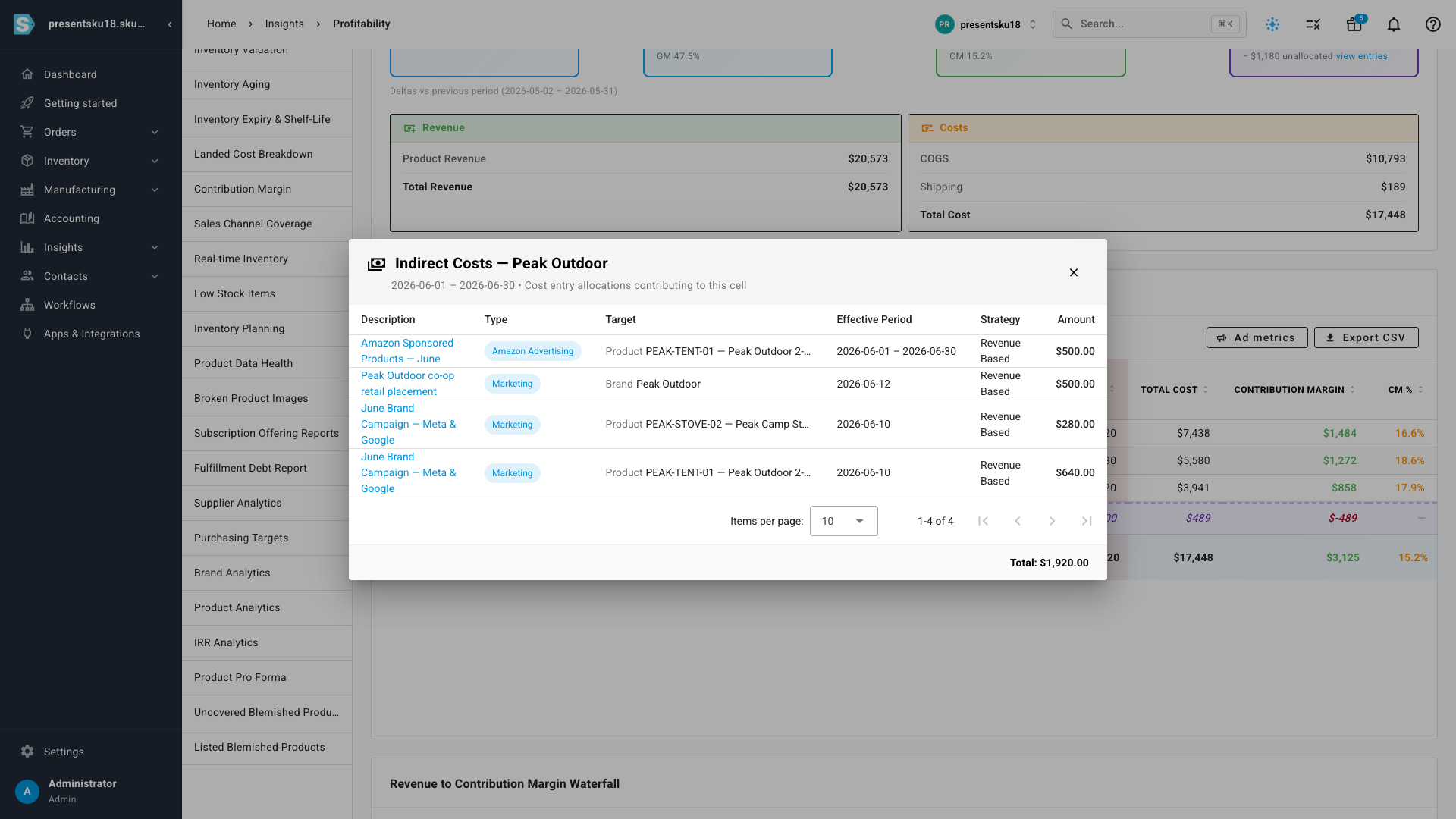
Task: Click the Settings gear icon
Action: [27, 752]
